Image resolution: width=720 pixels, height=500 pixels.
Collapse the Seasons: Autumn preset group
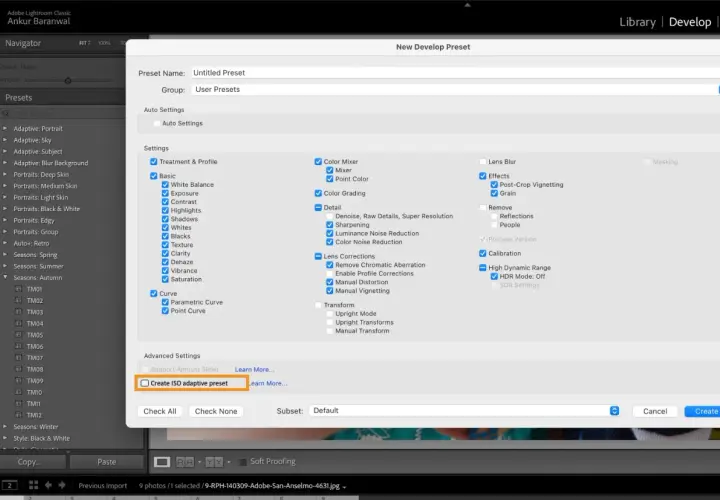tap(5, 277)
